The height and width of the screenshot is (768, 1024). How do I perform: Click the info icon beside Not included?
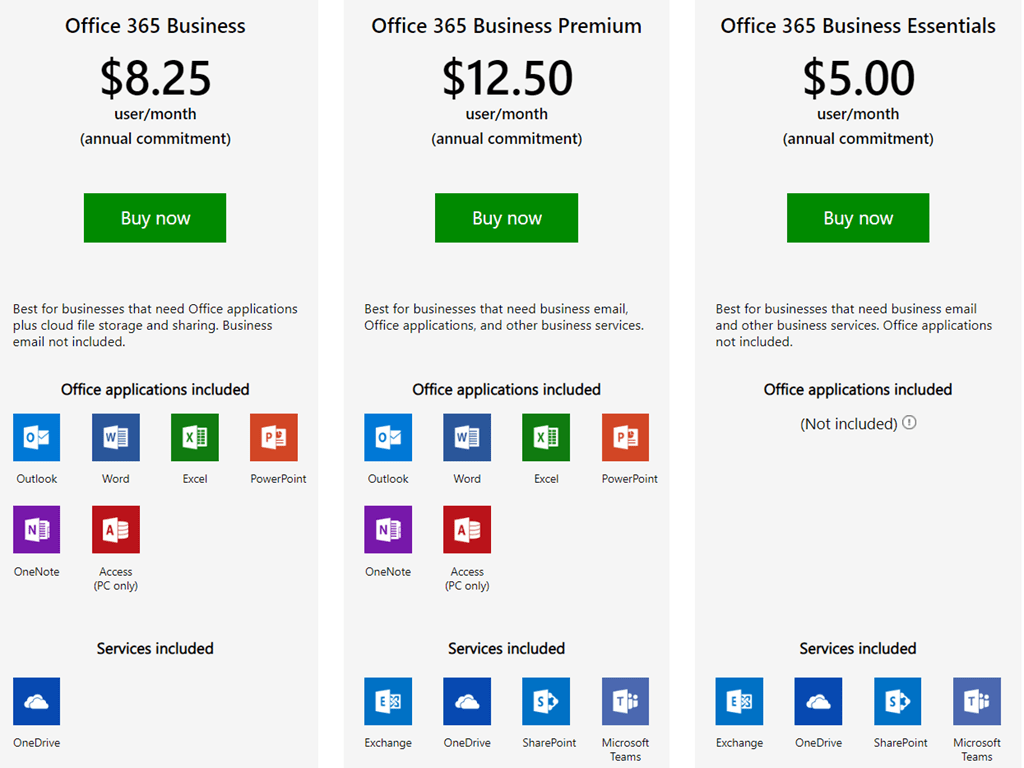point(909,423)
